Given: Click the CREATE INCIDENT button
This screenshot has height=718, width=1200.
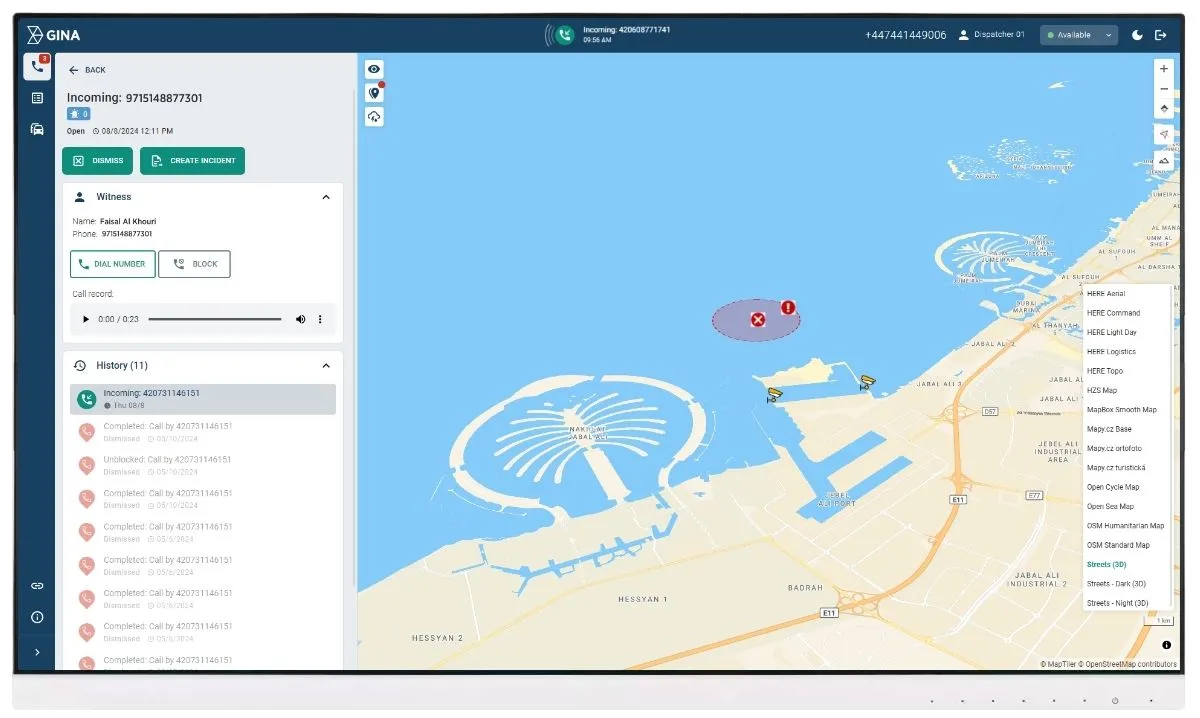Looking at the screenshot, I should tap(192, 160).
